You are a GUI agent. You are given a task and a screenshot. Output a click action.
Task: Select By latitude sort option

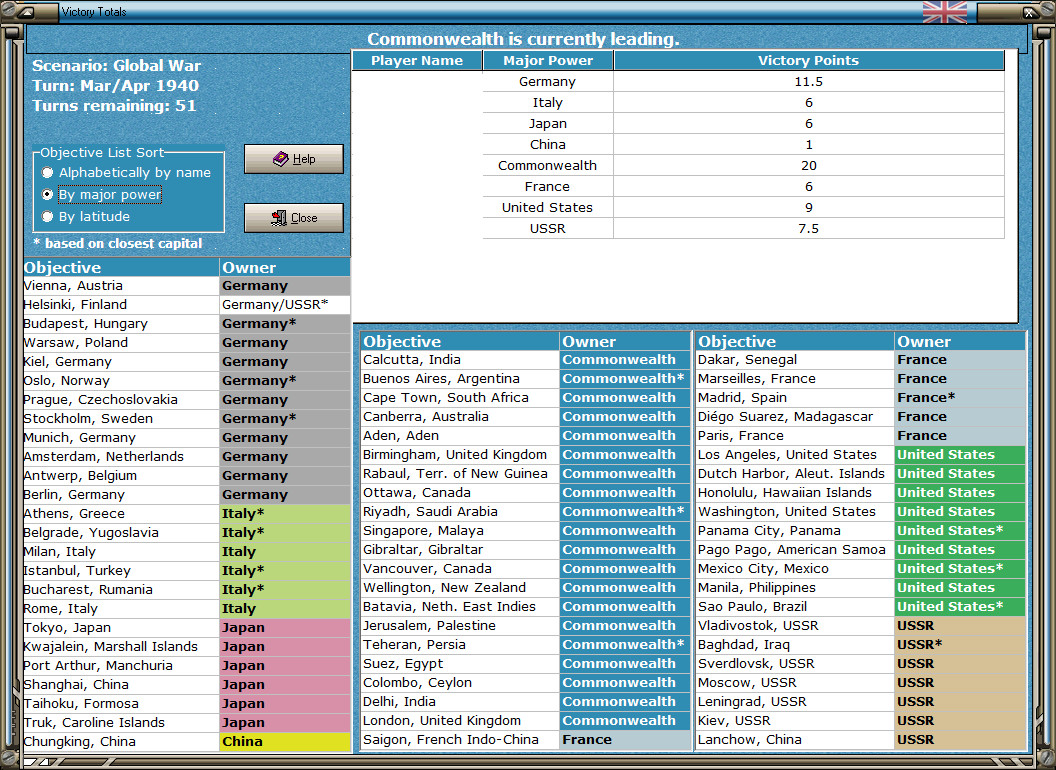(x=47, y=216)
